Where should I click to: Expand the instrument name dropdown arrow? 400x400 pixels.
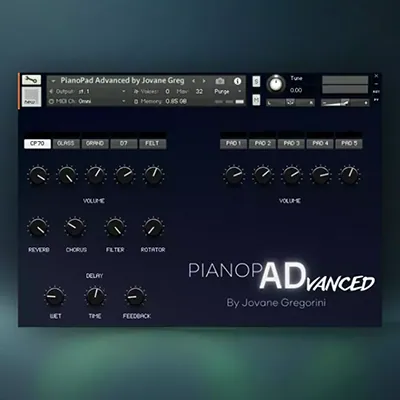point(53,81)
